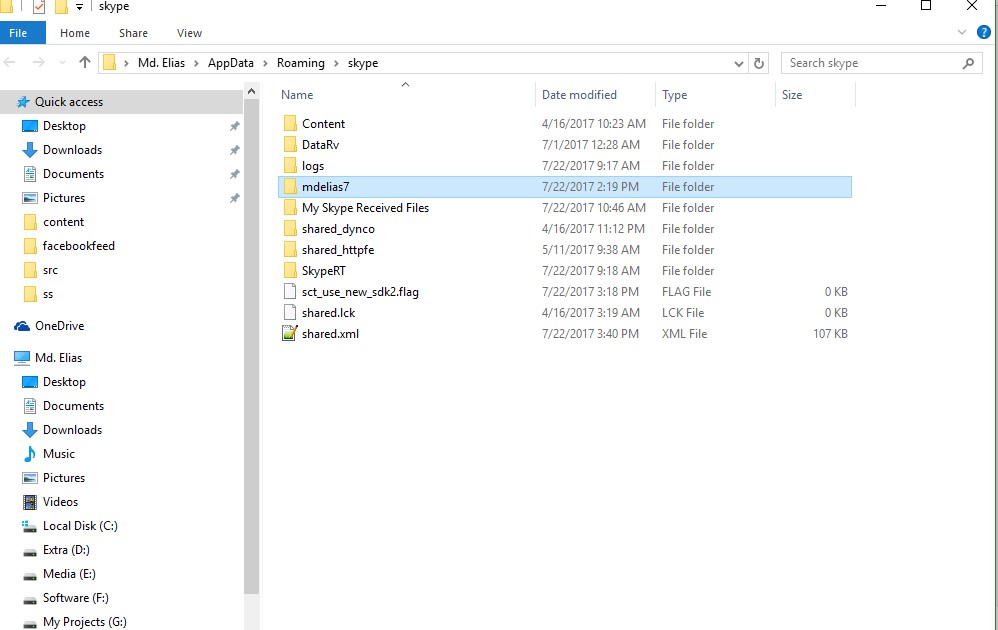Navigate to Roaming in the breadcrumb
Viewport: 998px width, 630px height.
(300, 63)
